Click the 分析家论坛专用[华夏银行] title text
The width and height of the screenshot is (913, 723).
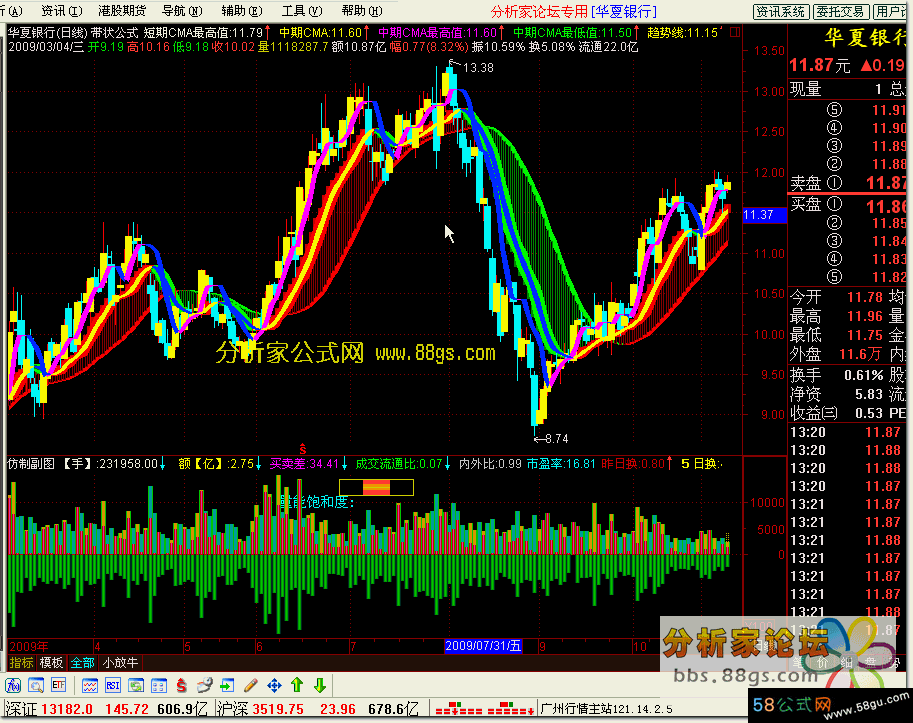(x=574, y=11)
